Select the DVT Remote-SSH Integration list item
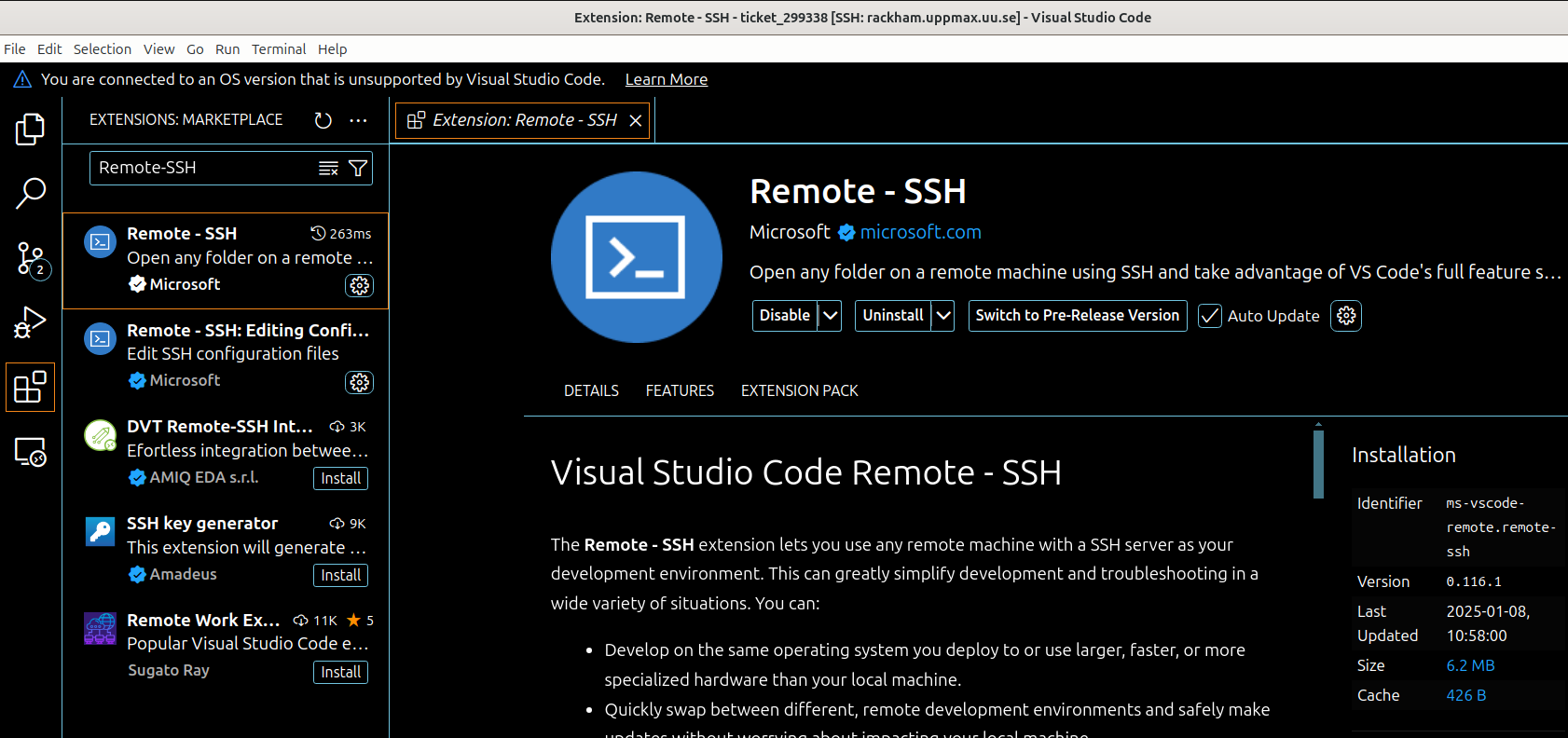Image resolution: width=1568 pixels, height=738 pixels. click(x=226, y=455)
